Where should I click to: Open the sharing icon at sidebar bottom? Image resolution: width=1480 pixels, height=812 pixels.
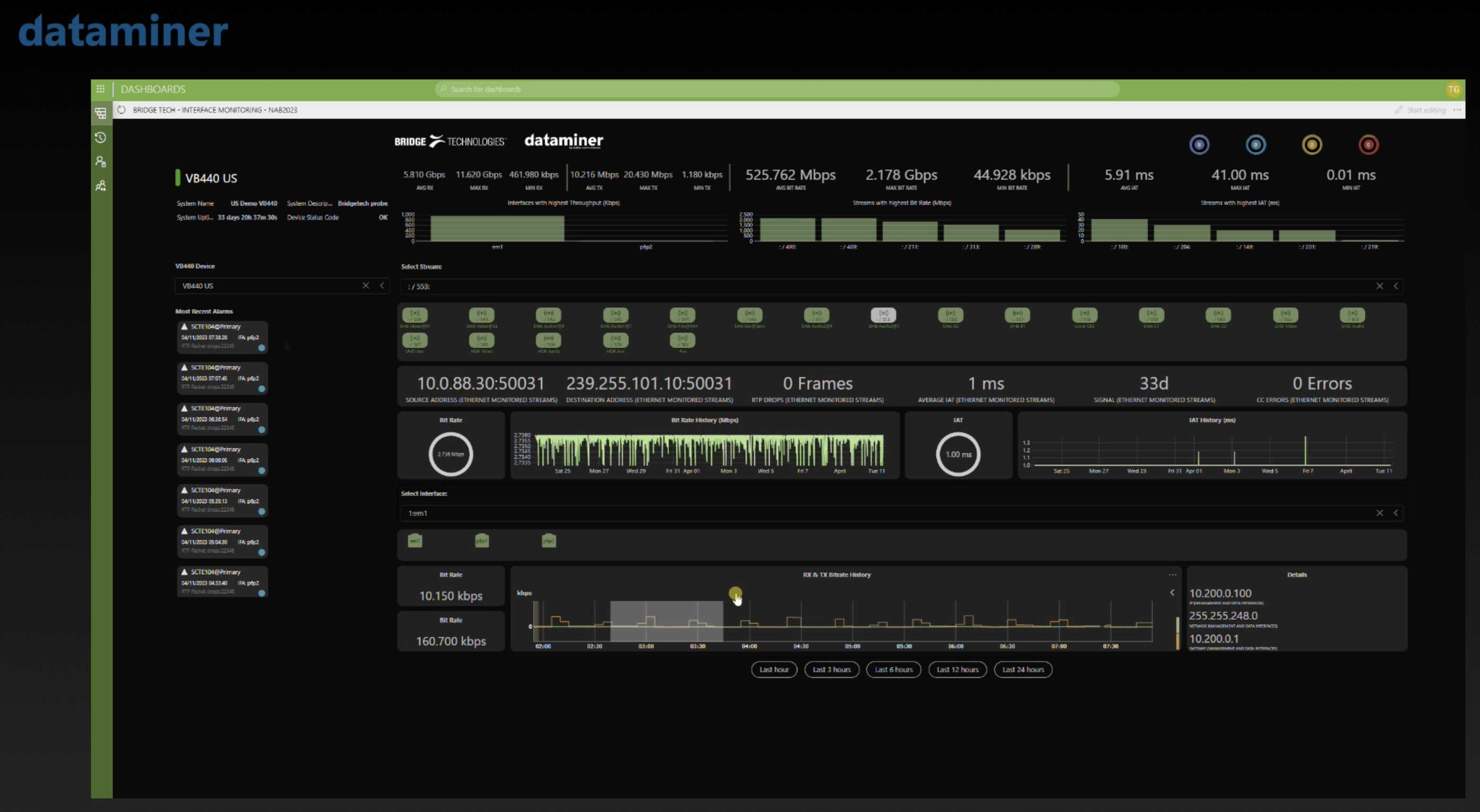(100, 185)
